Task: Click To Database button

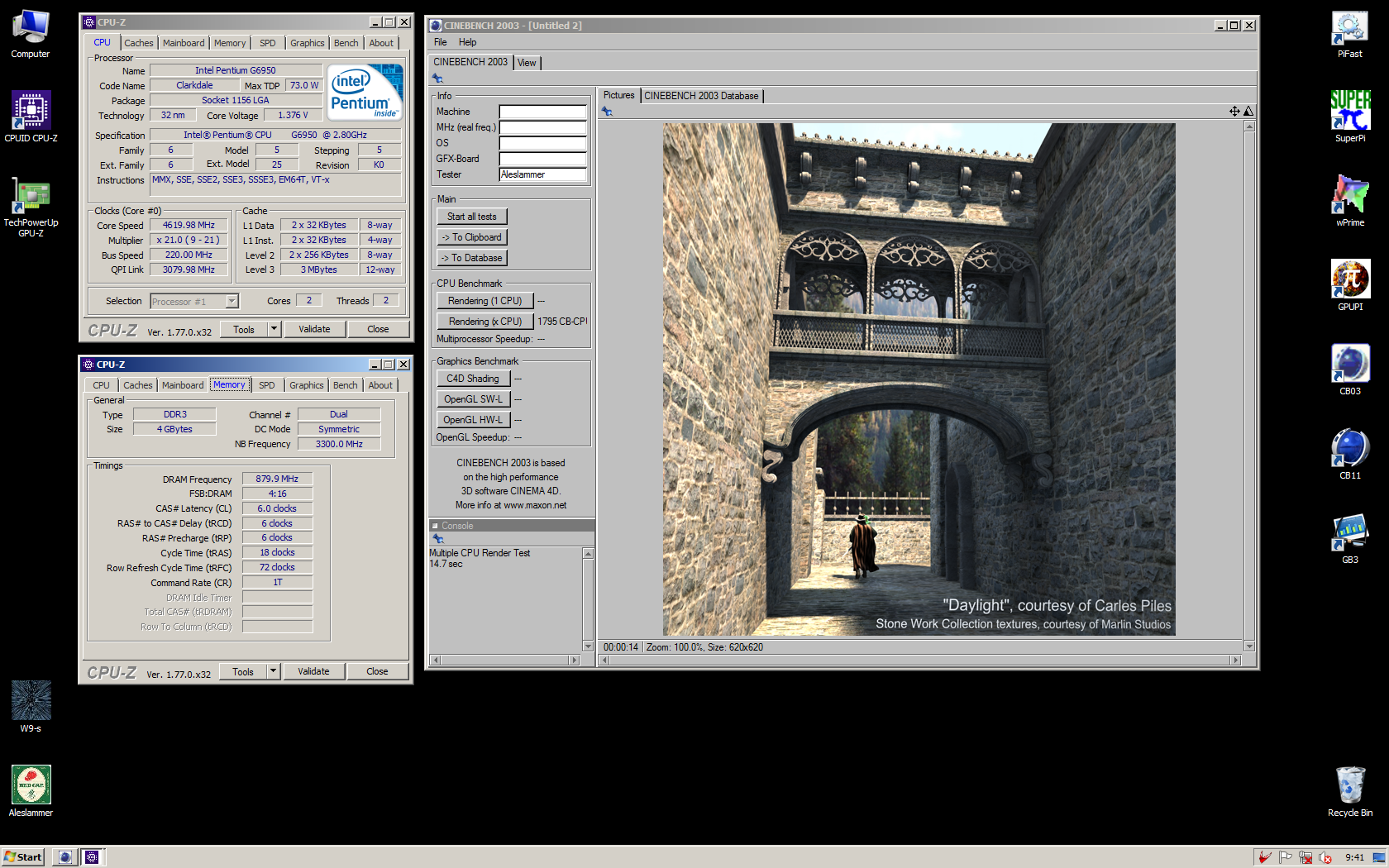Action: pos(472,258)
